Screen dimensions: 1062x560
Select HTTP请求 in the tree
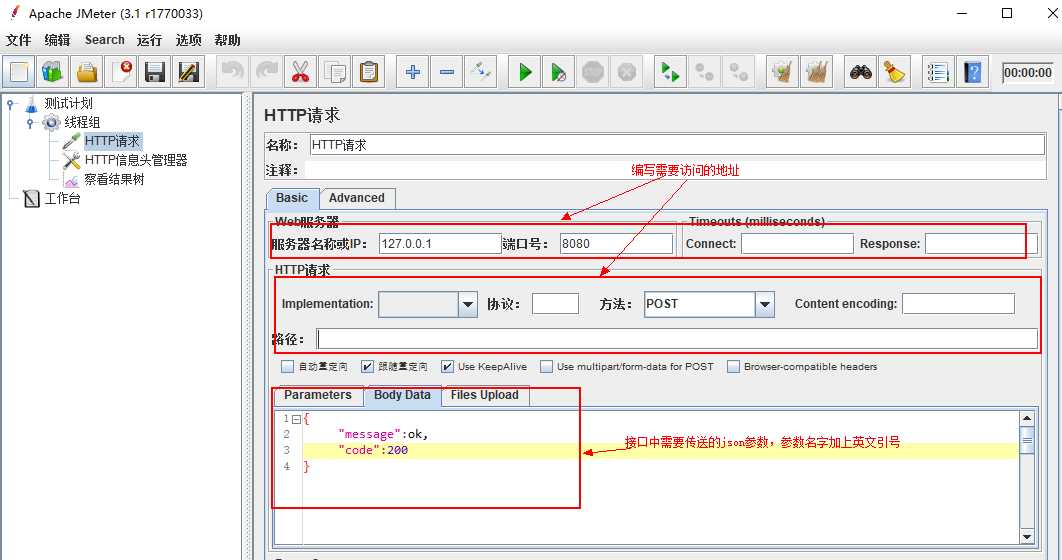(112, 141)
